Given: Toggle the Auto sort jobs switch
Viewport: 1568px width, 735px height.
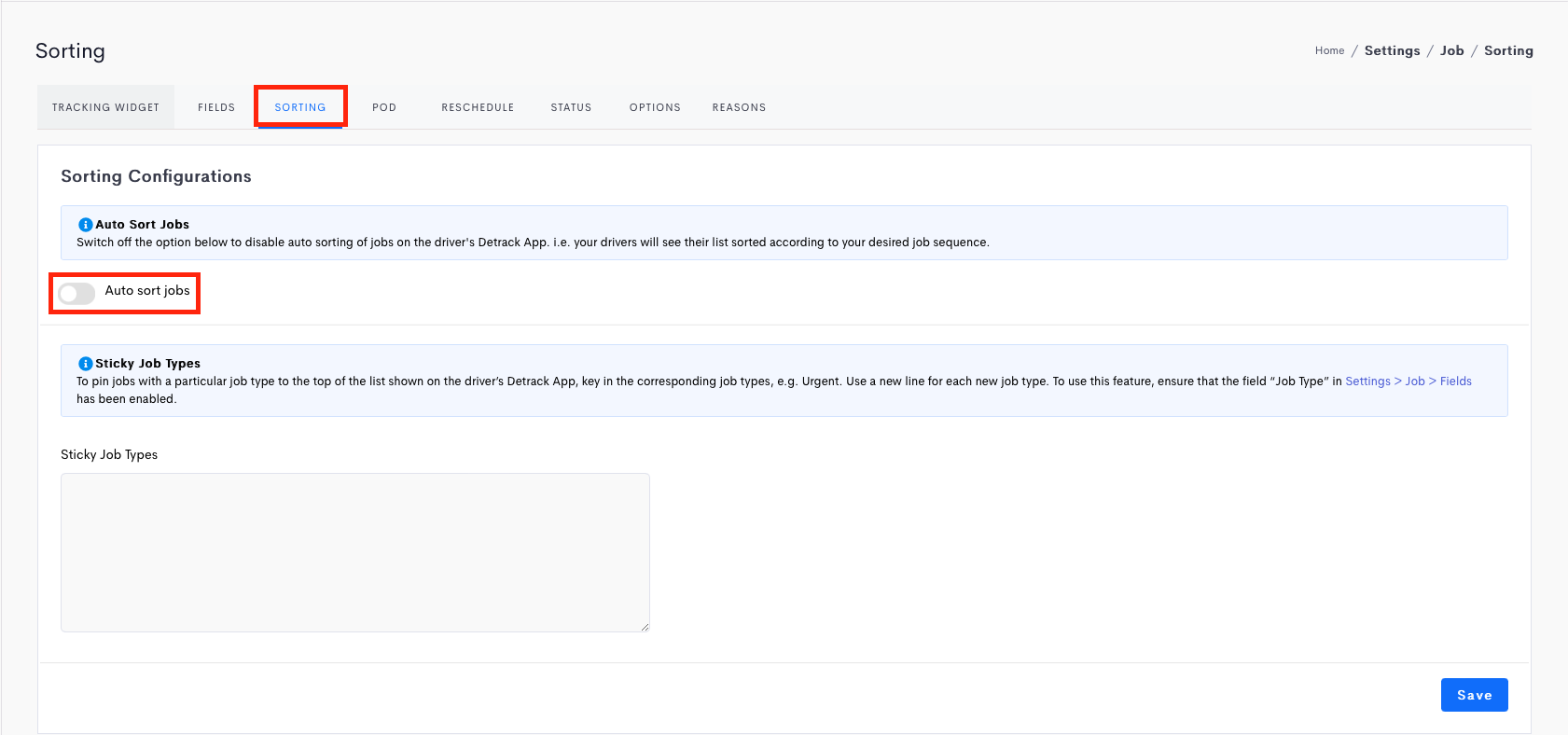Looking at the screenshot, I should tap(76, 294).
